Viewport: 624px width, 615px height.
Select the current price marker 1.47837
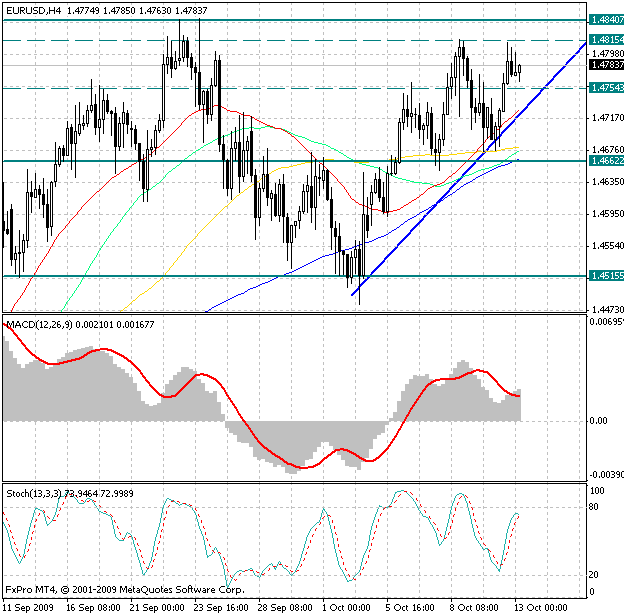pyautogui.click(x=605, y=64)
